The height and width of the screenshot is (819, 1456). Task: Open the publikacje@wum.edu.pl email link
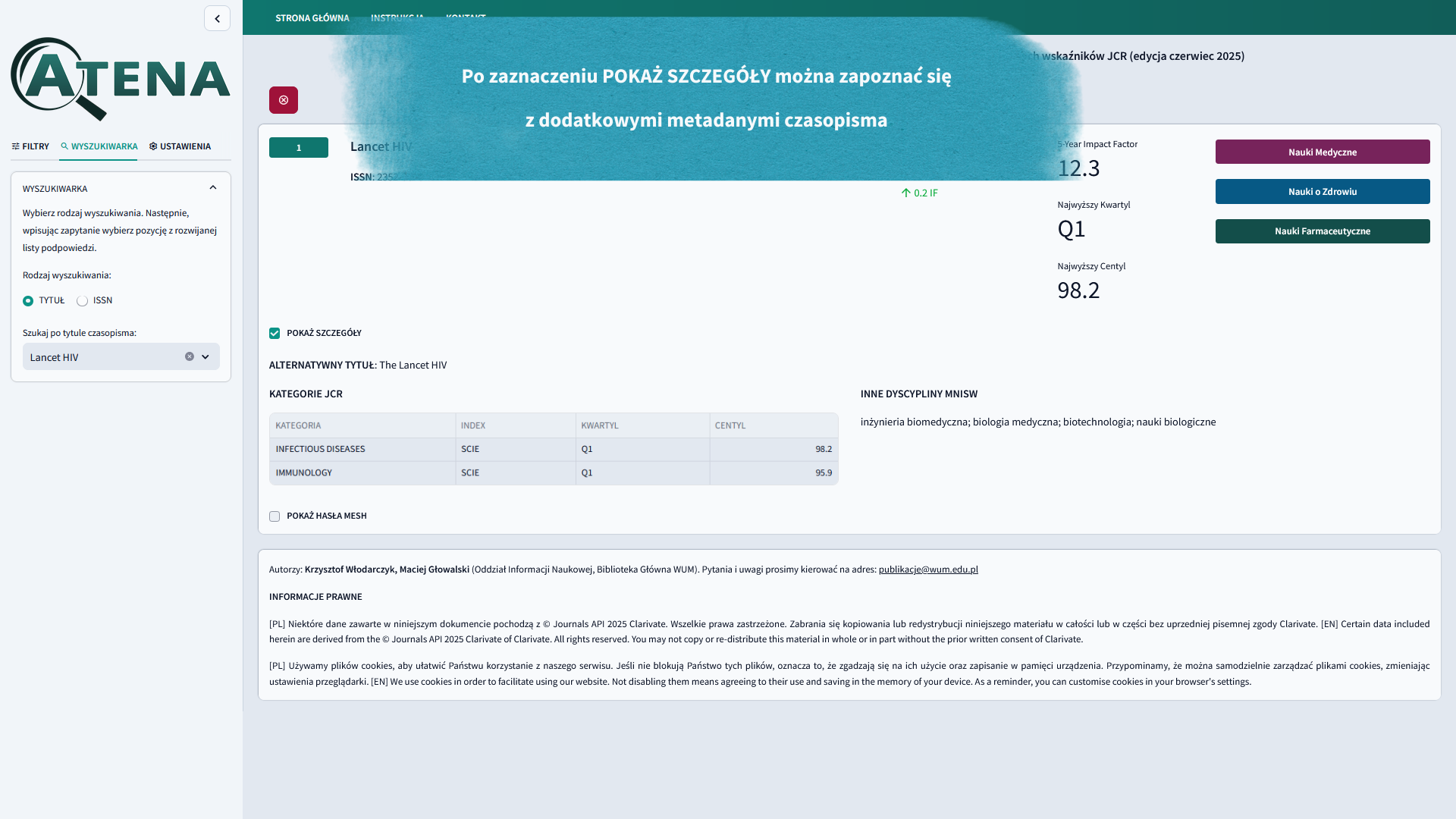(x=928, y=570)
